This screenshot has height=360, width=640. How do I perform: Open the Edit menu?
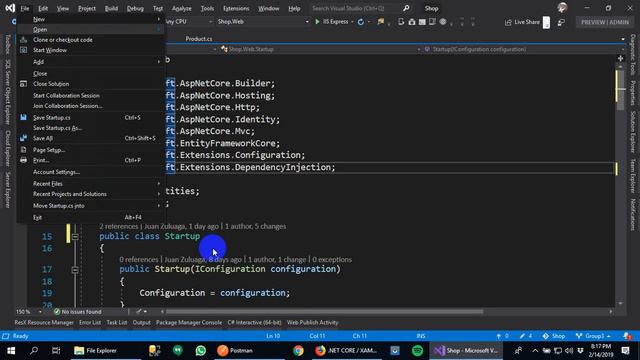pos(43,8)
